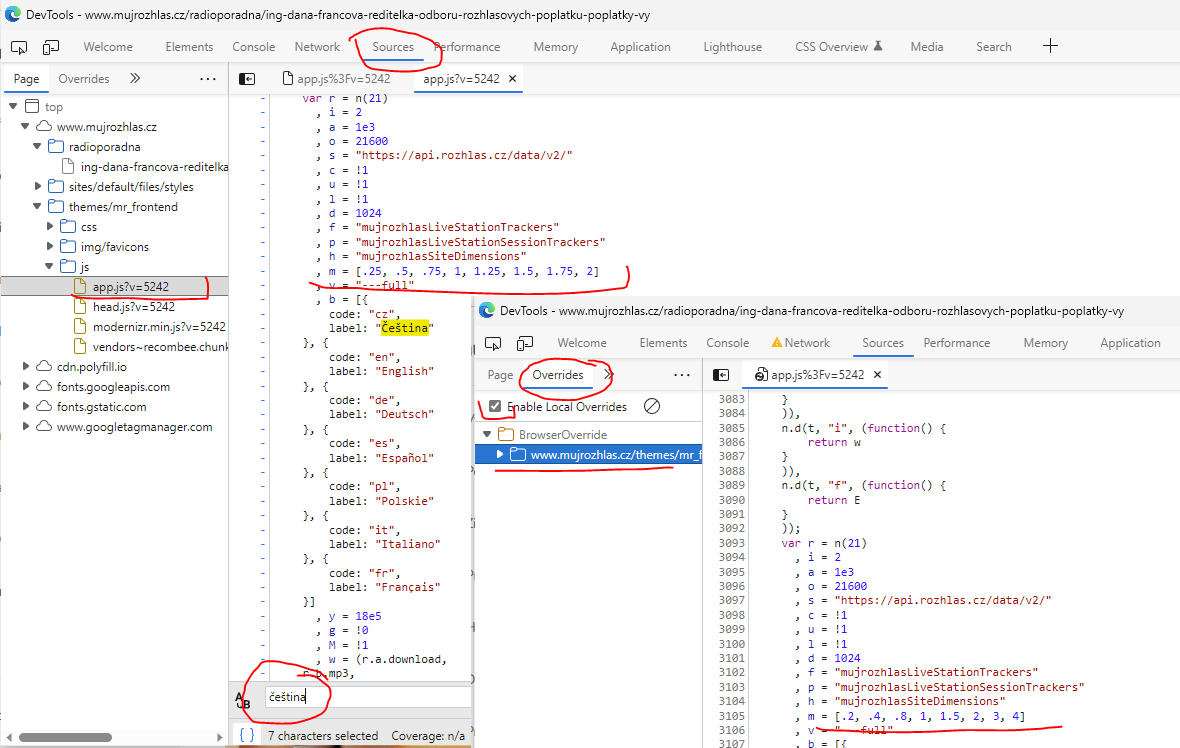Click the replace toggle icon beside search field
Viewport: 1180px width, 748px height.
[x=242, y=699]
